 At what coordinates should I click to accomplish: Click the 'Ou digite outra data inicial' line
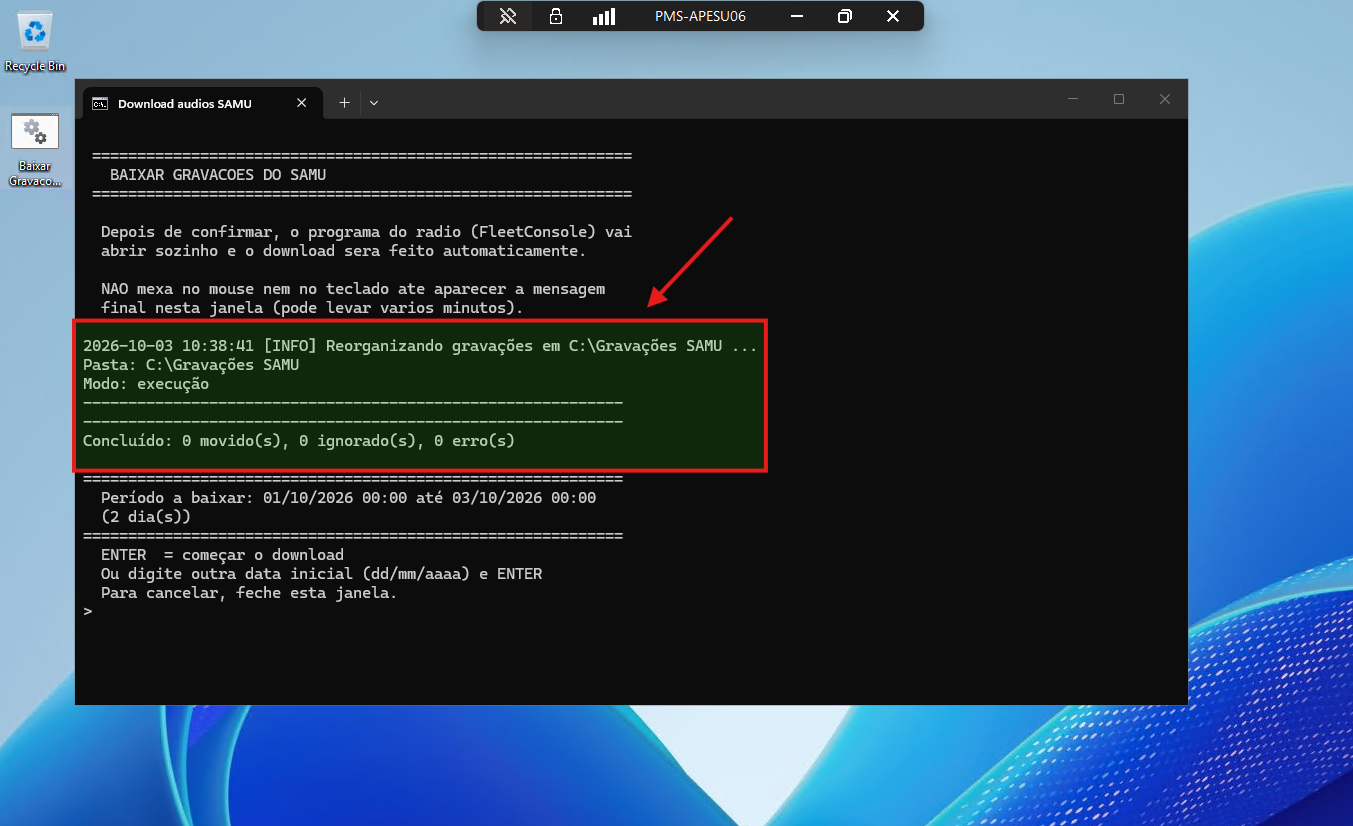point(321,574)
